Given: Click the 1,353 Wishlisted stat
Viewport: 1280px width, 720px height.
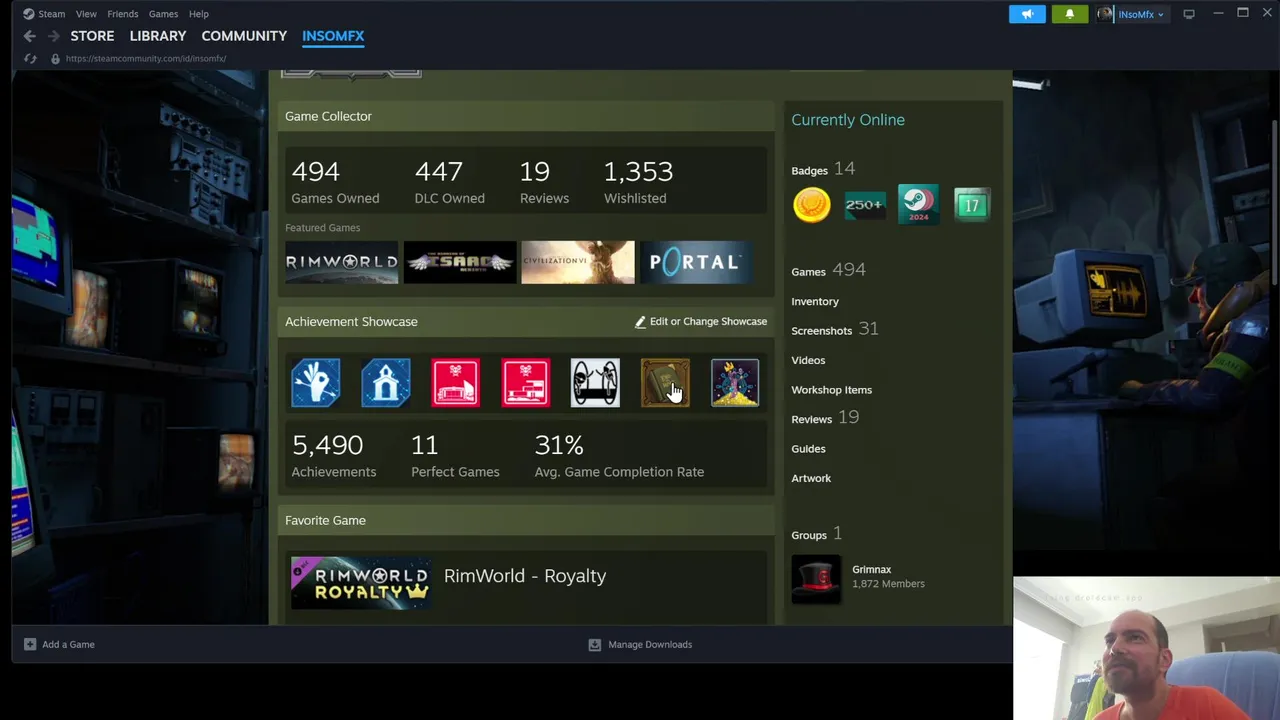Looking at the screenshot, I should pos(638,182).
